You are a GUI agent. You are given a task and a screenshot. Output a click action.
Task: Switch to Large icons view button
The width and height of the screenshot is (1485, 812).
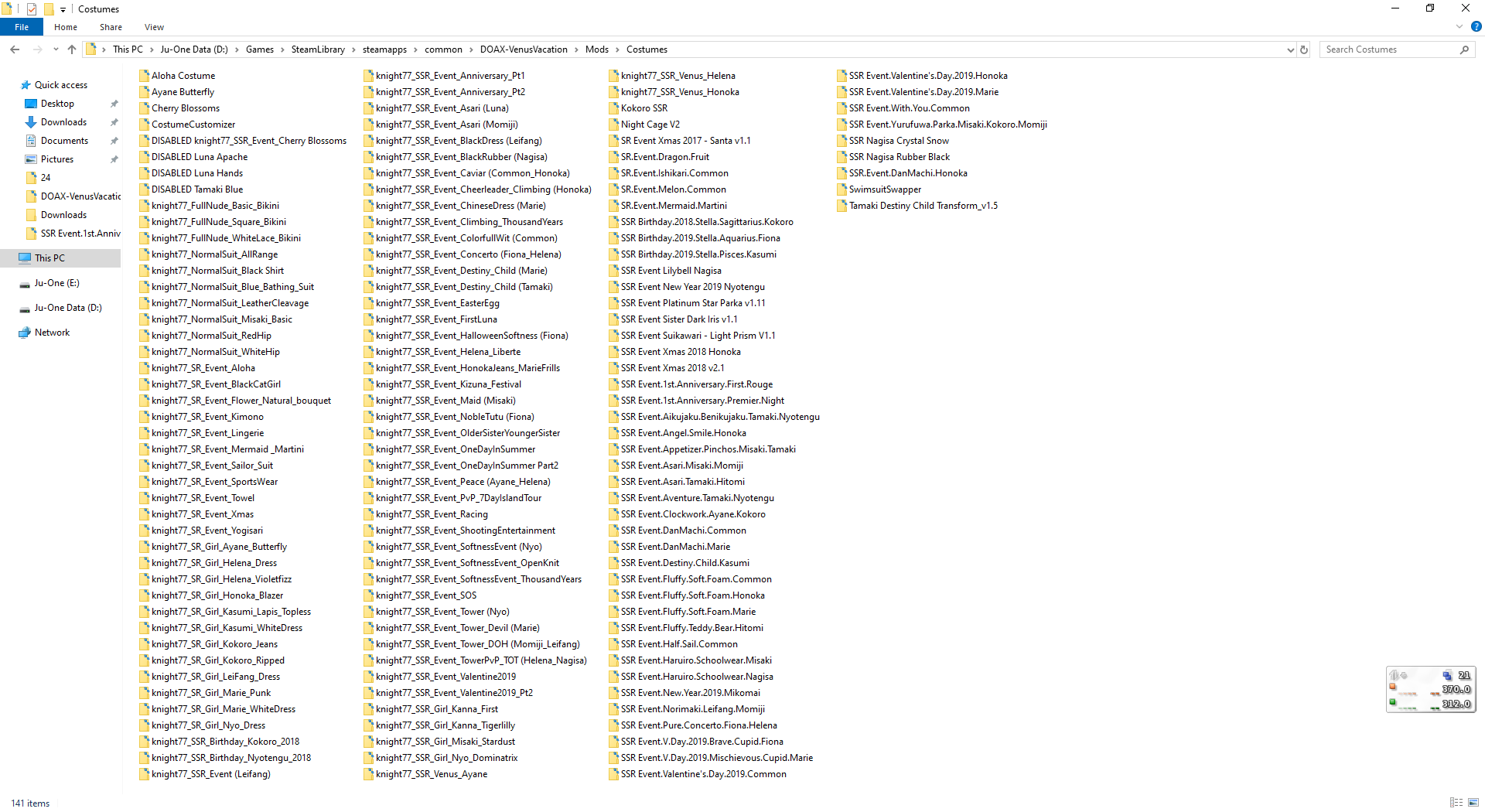(1473, 803)
